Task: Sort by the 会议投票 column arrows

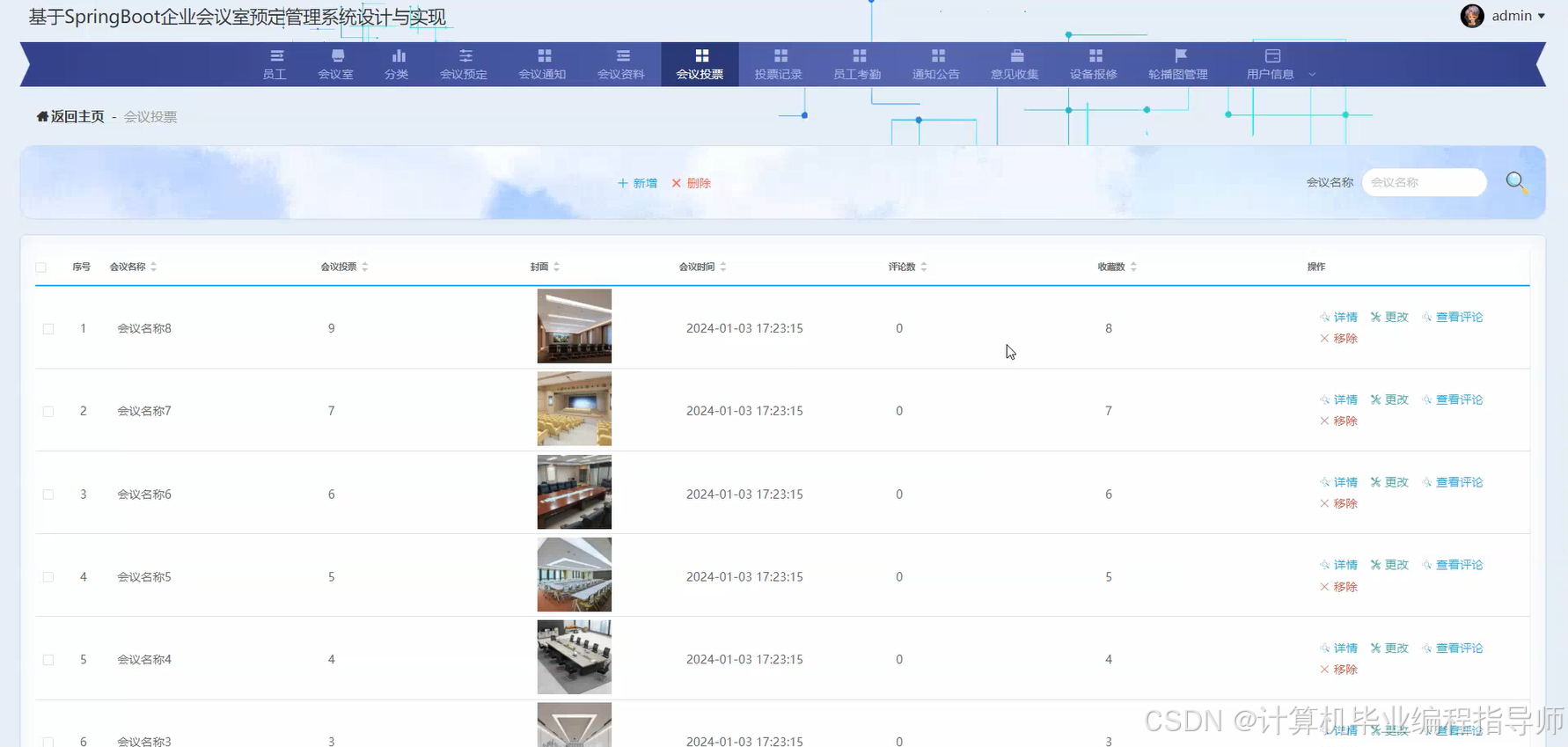Action: 365,267
